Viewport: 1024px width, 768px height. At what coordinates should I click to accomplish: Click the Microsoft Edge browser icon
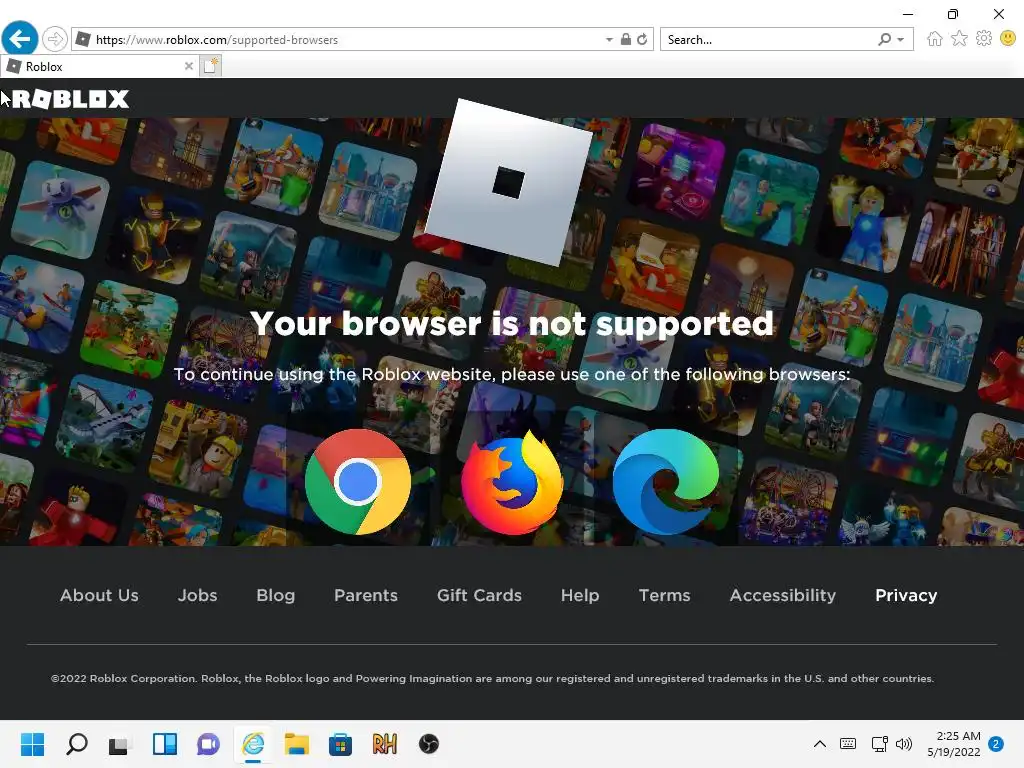665,482
